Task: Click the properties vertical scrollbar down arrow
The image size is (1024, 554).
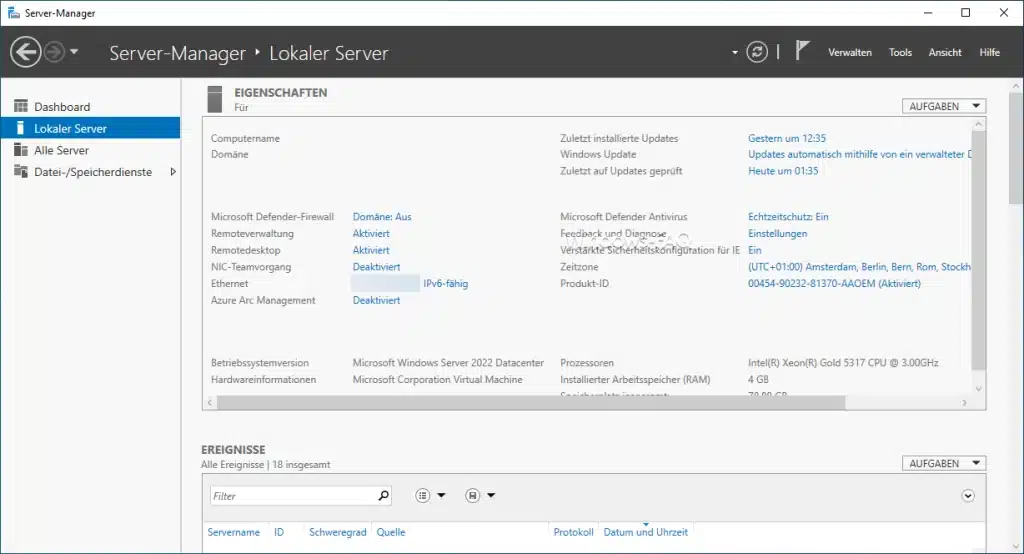Action: (x=978, y=389)
